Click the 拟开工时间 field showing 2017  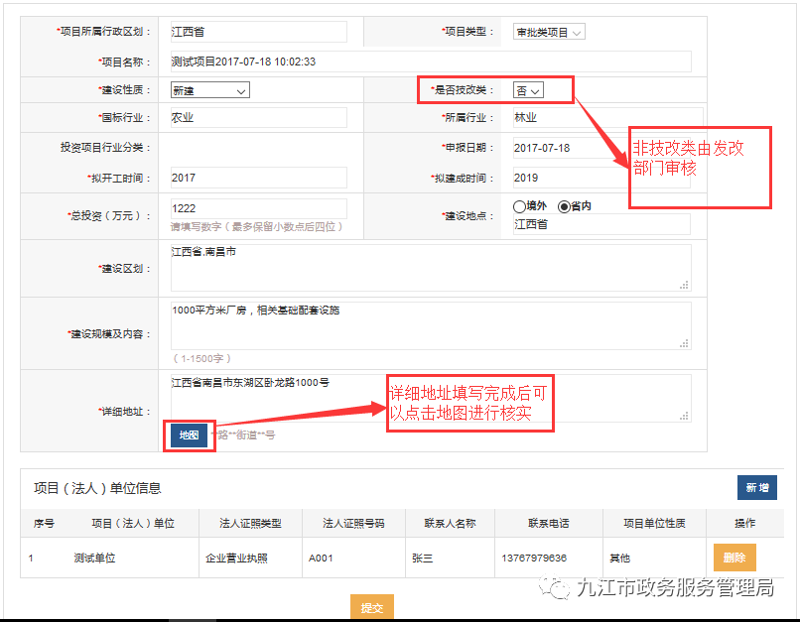[x=259, y=178]
